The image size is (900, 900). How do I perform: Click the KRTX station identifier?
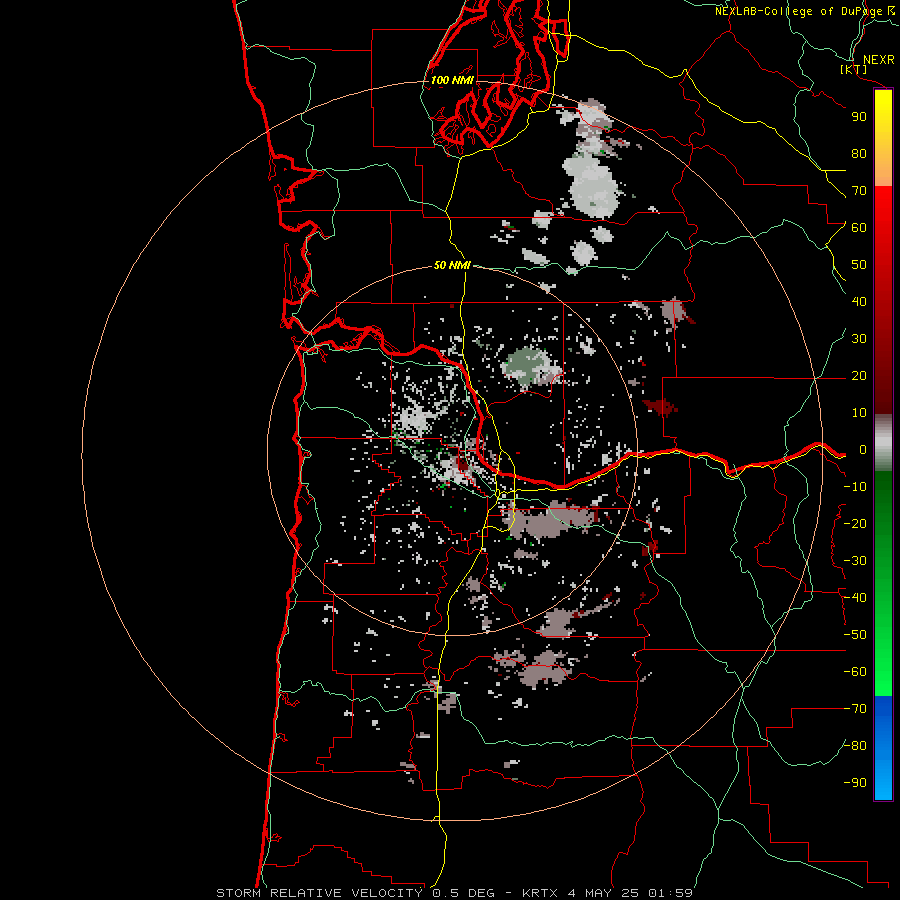[x=540, y=893]
